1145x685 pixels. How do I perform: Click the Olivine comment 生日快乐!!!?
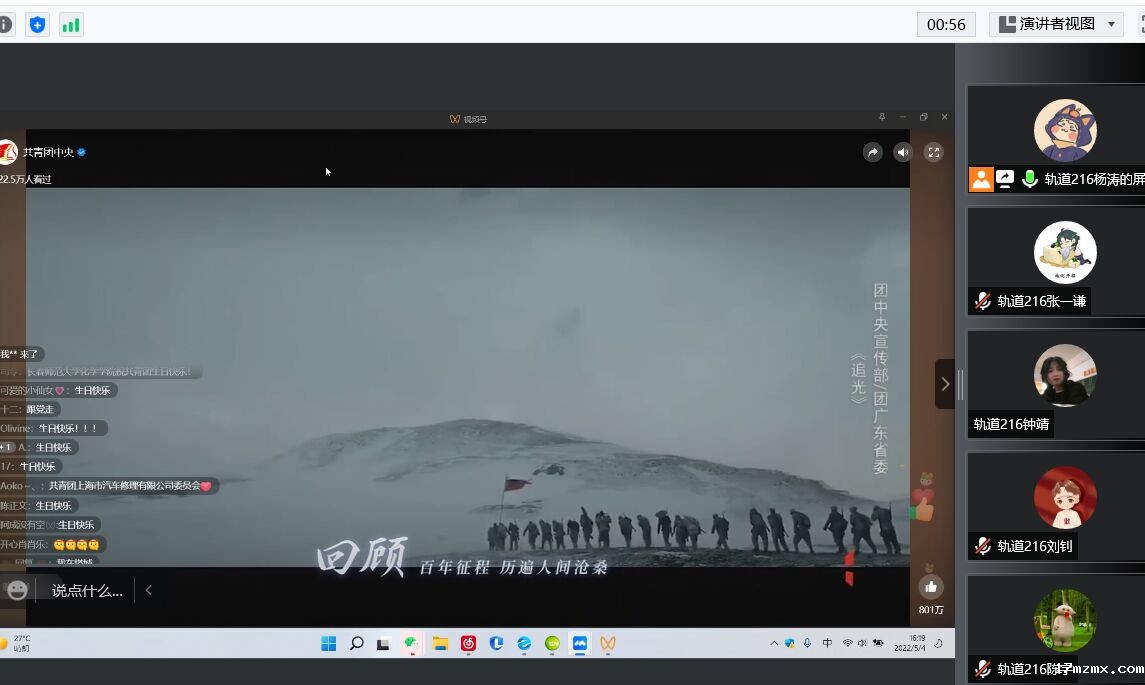pos(53,429)
